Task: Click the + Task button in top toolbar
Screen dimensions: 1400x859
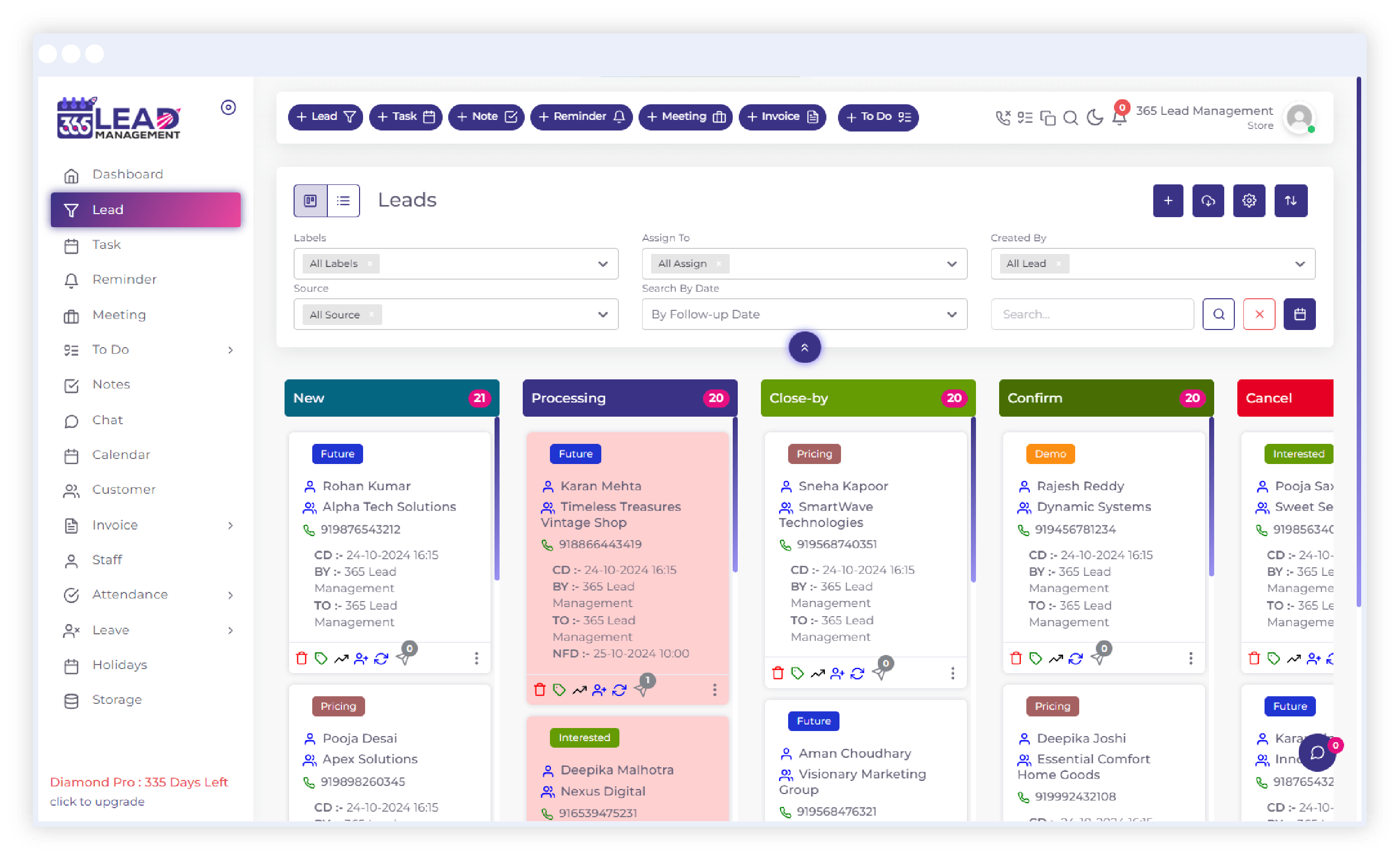Action: (404, 118)
